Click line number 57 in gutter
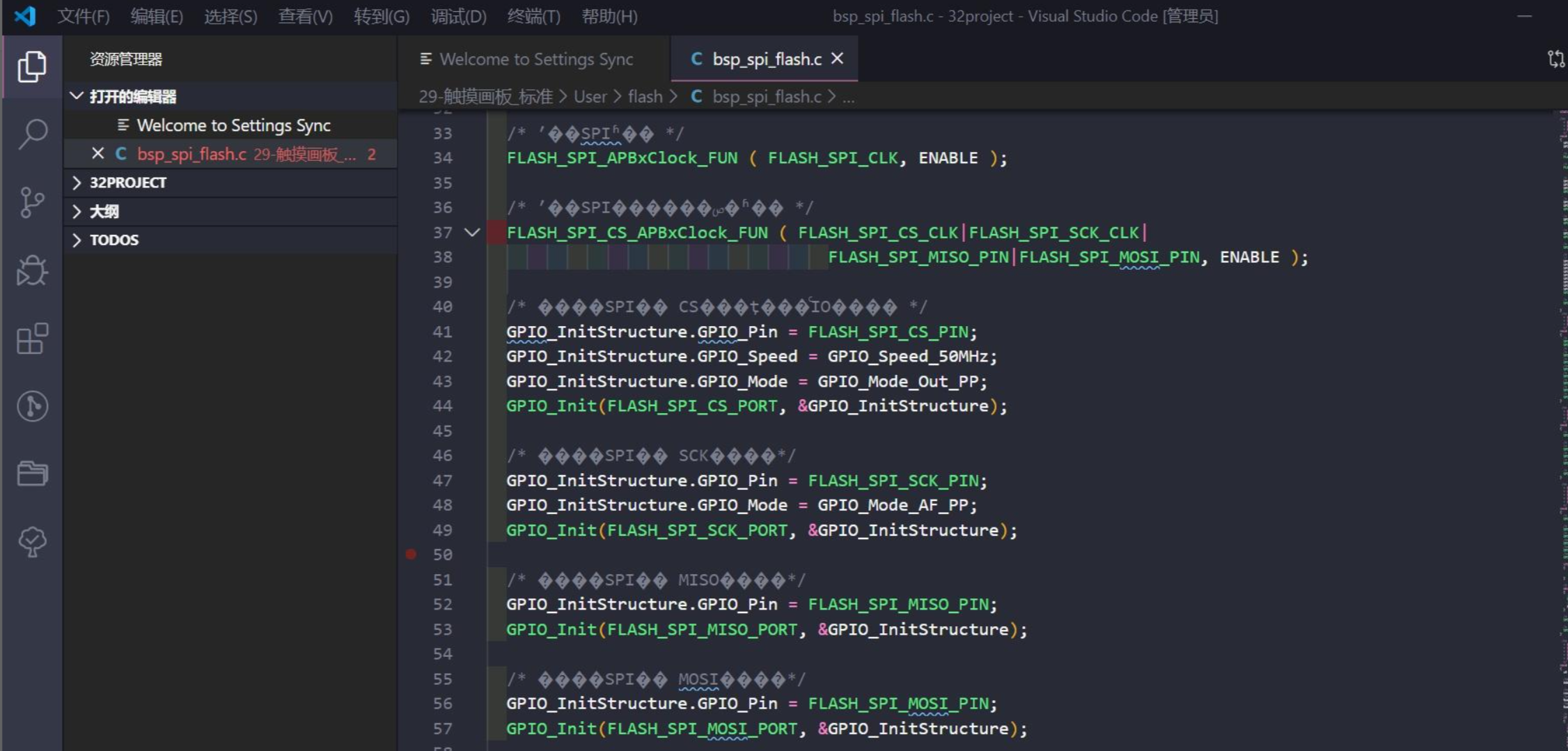The image size is (1568, 751). coord(442,728)
